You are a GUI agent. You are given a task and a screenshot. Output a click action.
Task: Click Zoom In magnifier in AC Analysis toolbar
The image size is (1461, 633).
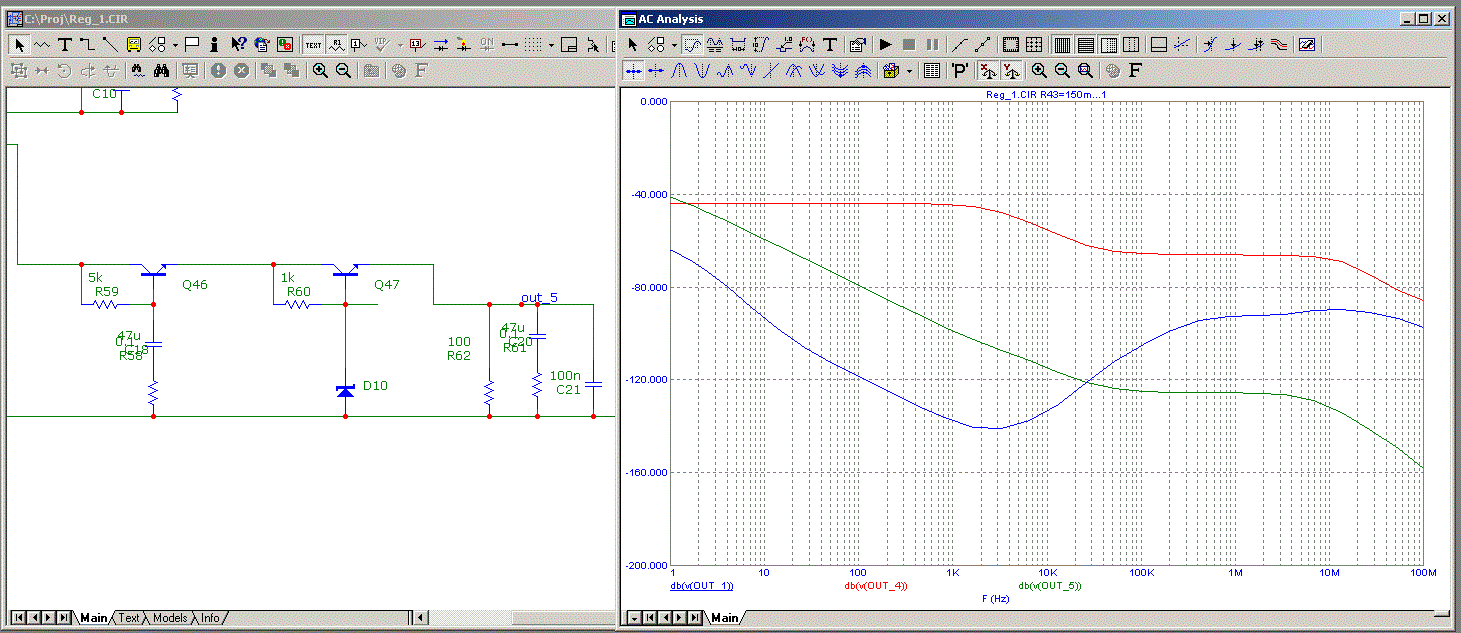pos(1040,70)
